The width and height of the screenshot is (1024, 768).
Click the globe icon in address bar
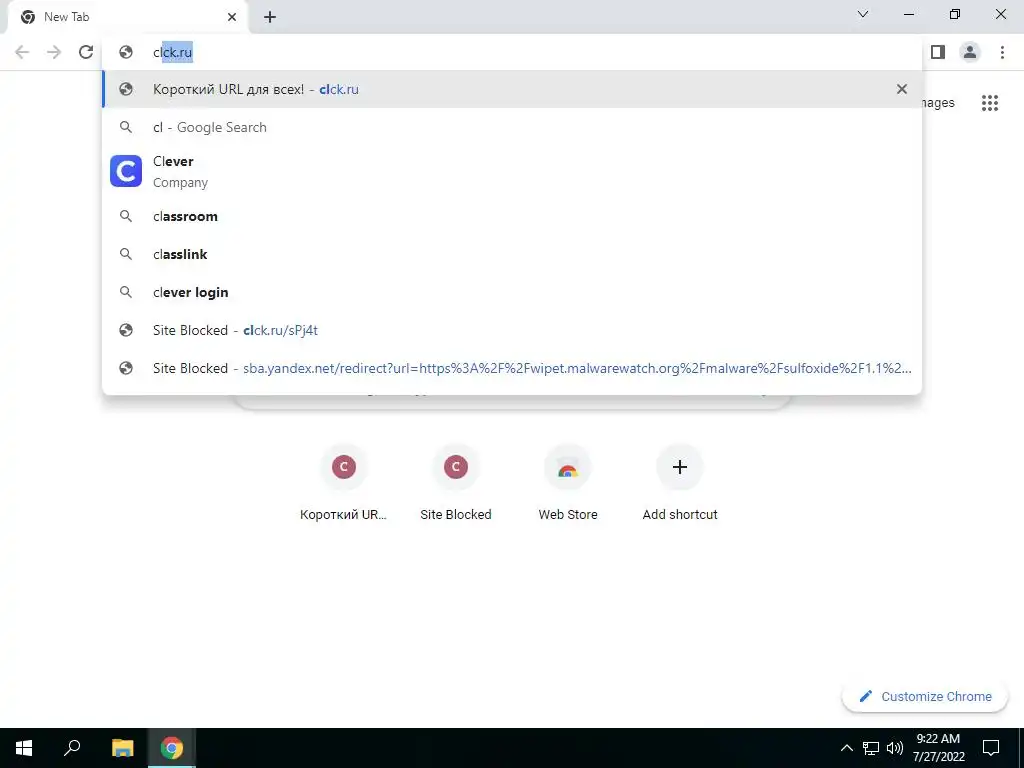coord(126,52)
